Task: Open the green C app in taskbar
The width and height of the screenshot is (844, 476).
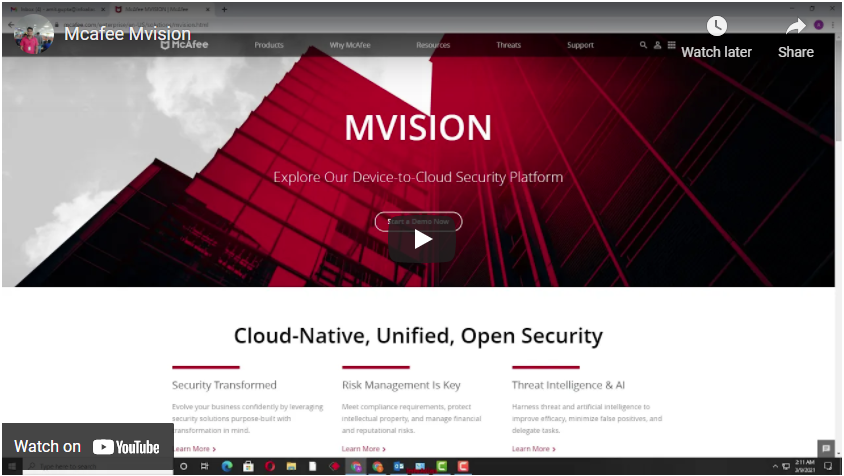Action: click(441, 466)
